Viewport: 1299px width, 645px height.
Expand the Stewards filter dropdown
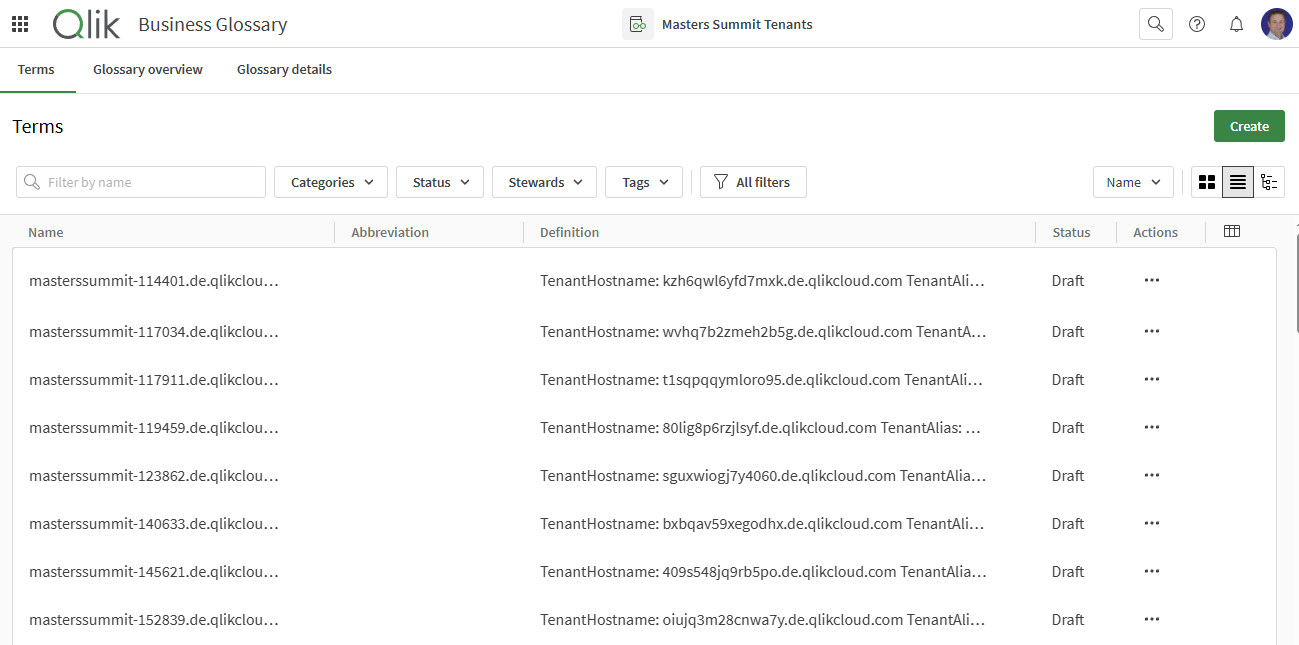544,182
